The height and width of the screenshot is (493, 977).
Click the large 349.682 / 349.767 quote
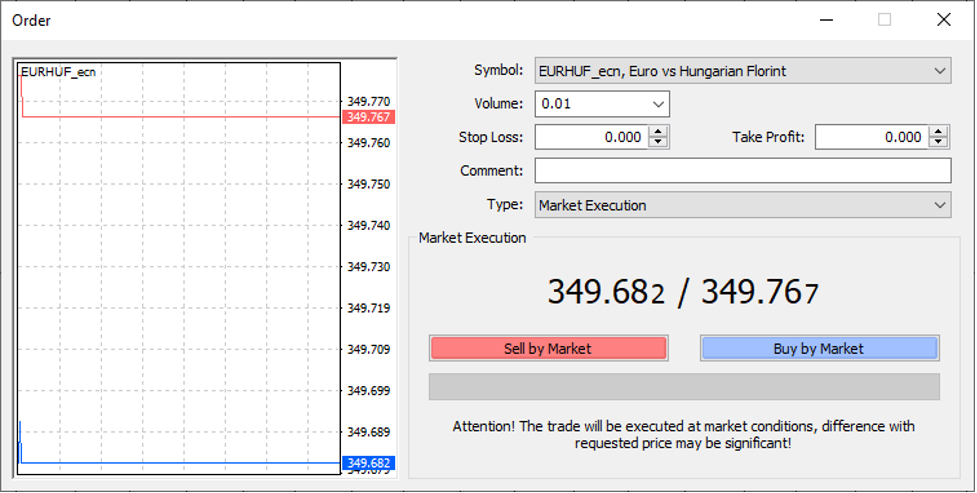[683, 292]
